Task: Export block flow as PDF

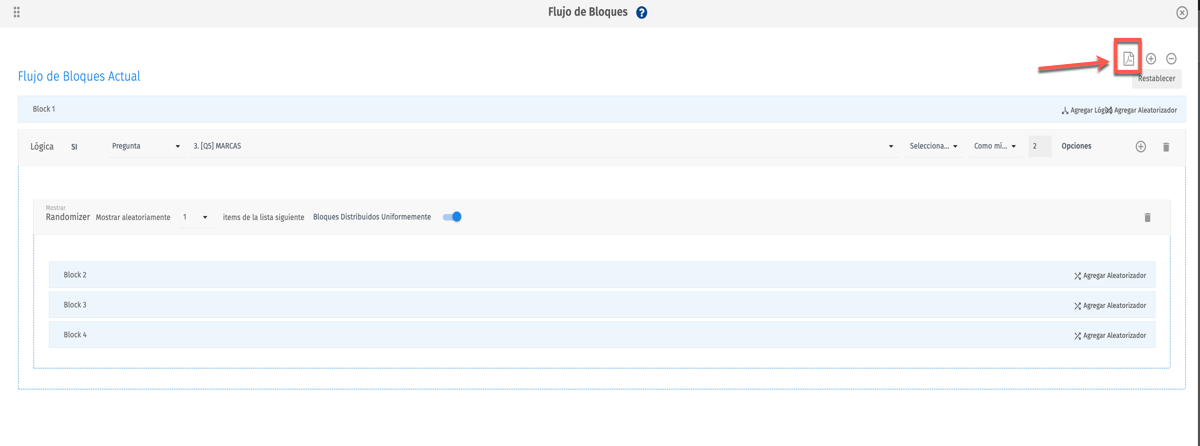Action: pos(1128,58)
